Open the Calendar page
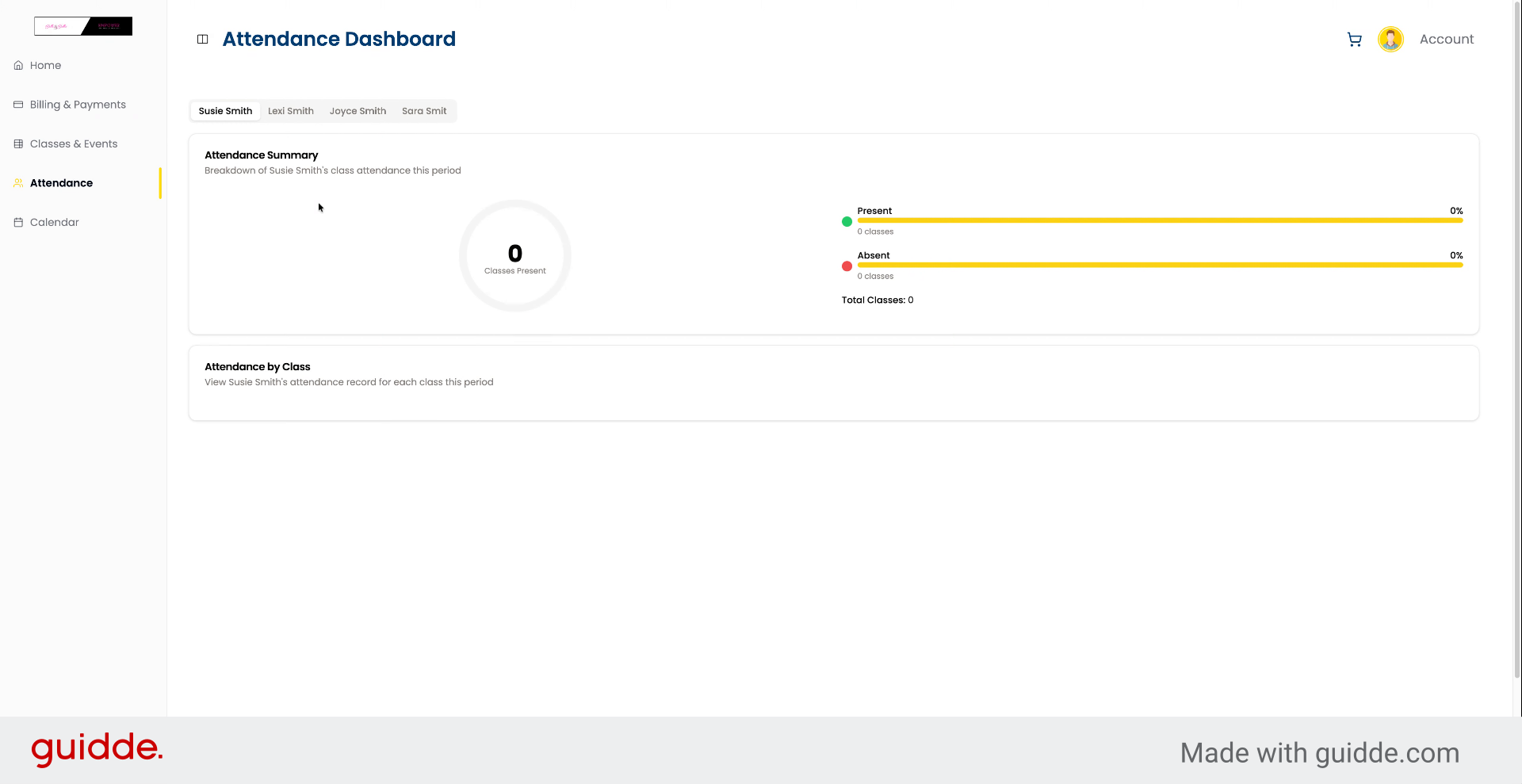1522x784 pixels. point(55,222)
